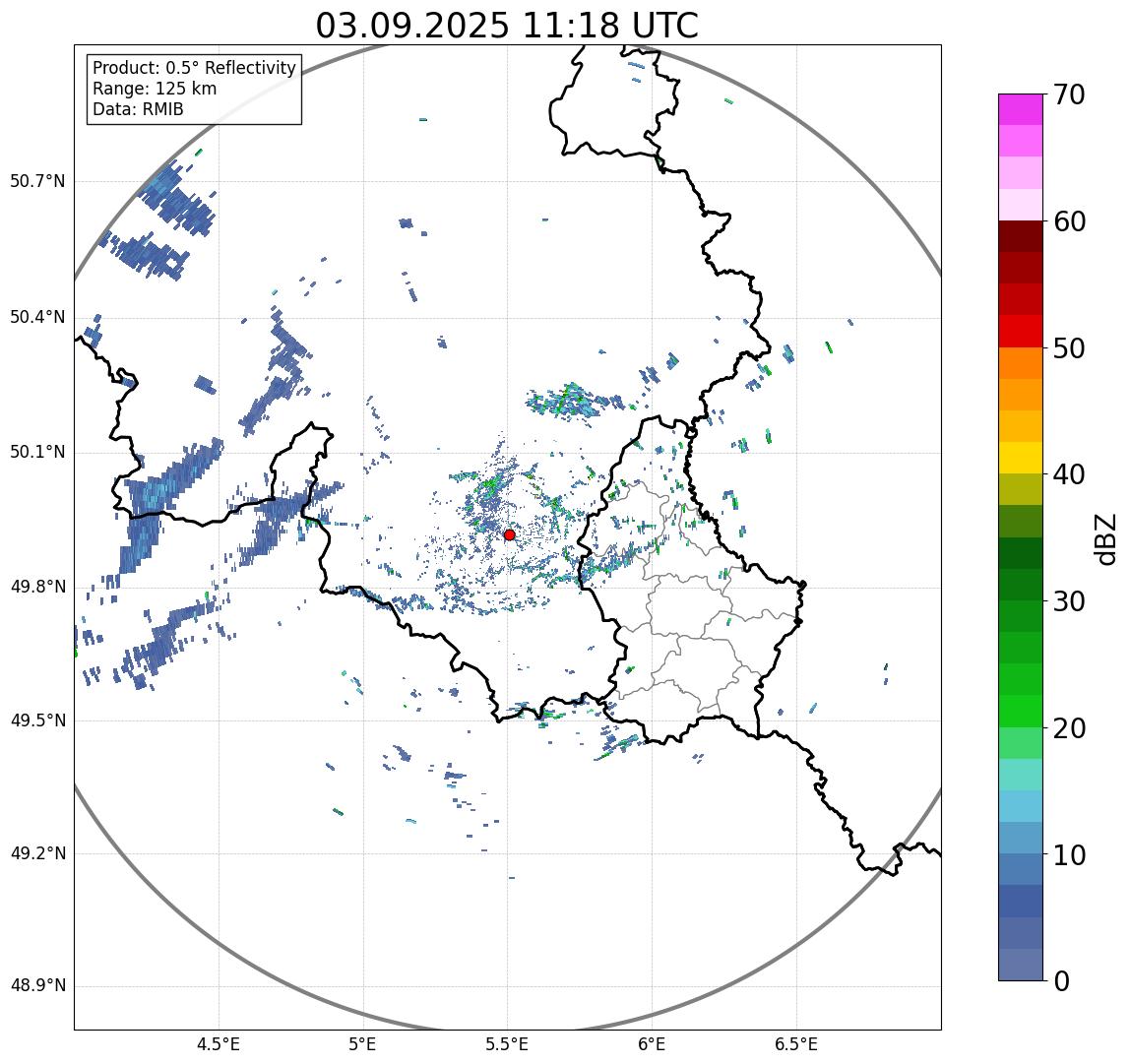Click the slate blue bottom colorbar band above 0
1130x1064 pixels.
click(x=1021, y=965)
